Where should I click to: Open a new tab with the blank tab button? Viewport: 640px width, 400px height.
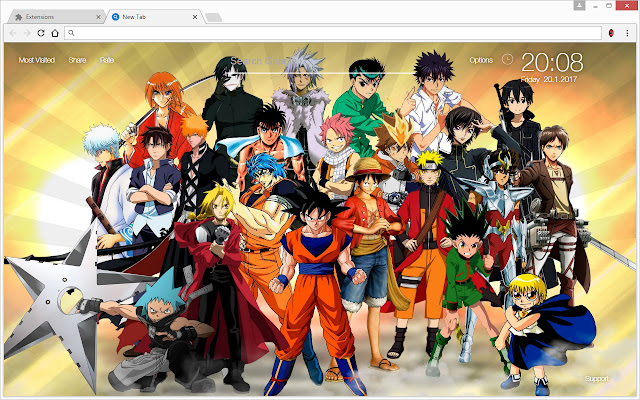pyautogui.click(x=213, y=17)
